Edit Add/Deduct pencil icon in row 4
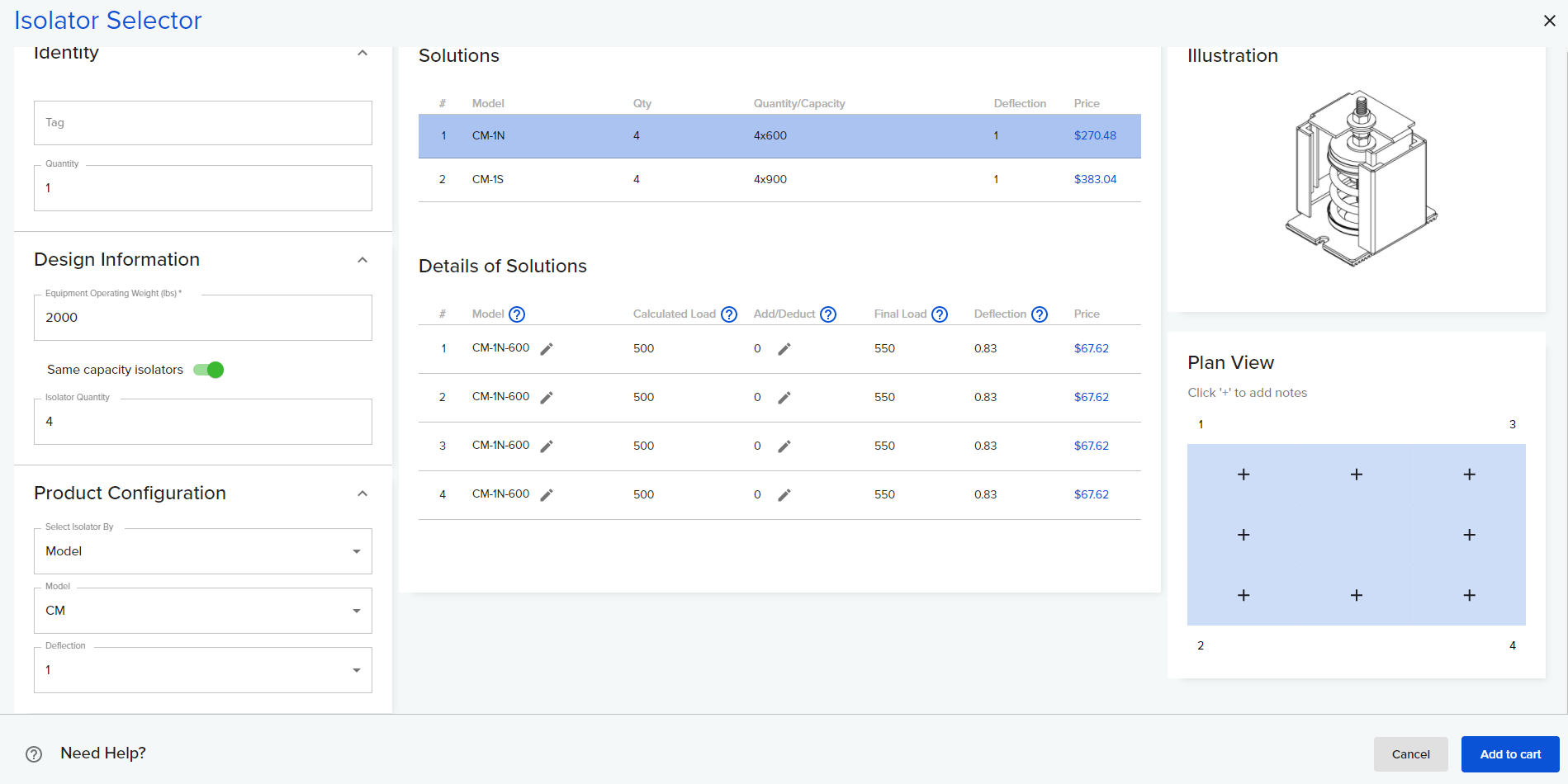This screenshot has width=1568, height=784. (784, 495)
